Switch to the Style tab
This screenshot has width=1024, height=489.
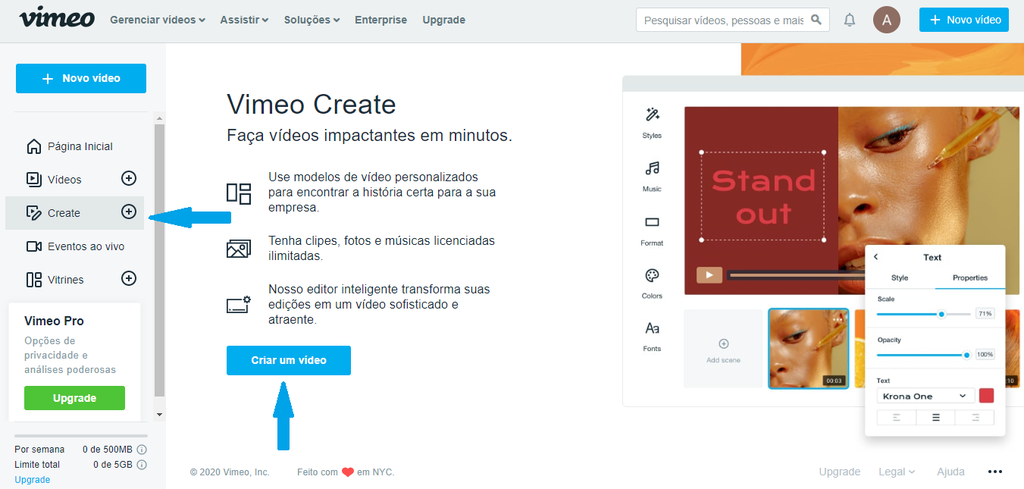900,277
